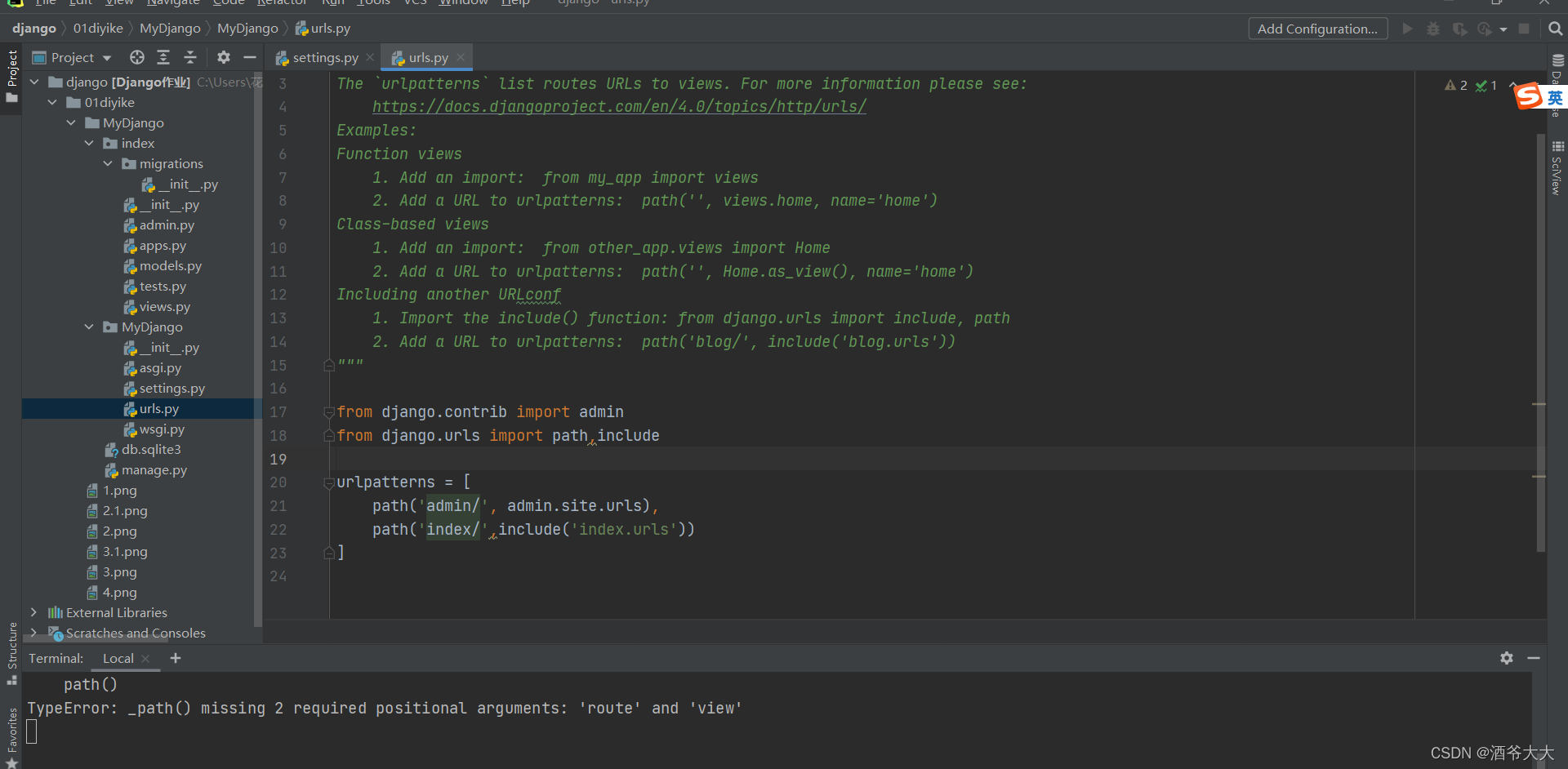Viewport: 1568px width, 769px height.
Task: Collapse the outer MyDjango folder
Action: pyautogui.click(x=71, y=122)
